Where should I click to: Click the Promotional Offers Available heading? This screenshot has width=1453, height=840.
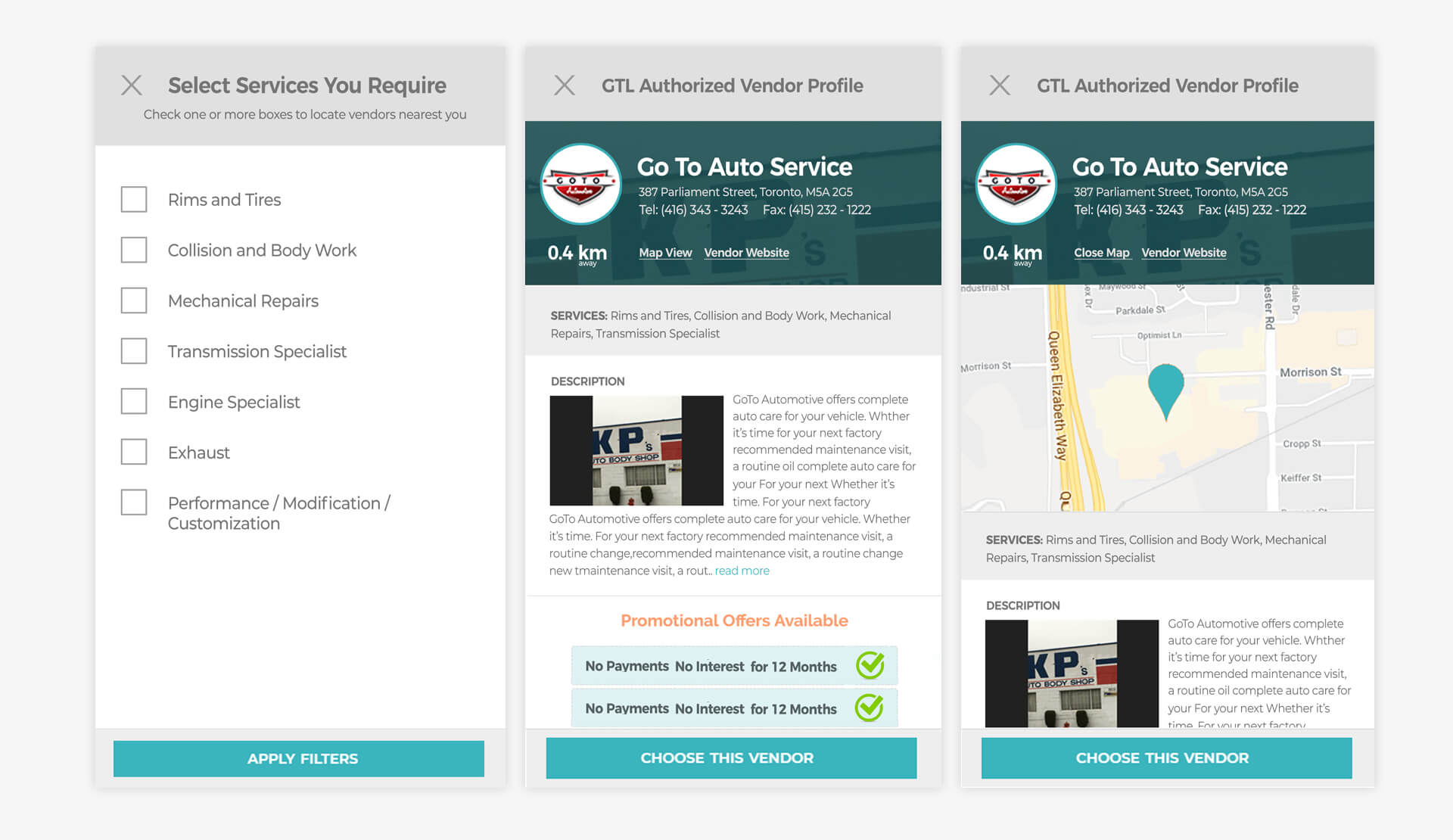point(734,621)
